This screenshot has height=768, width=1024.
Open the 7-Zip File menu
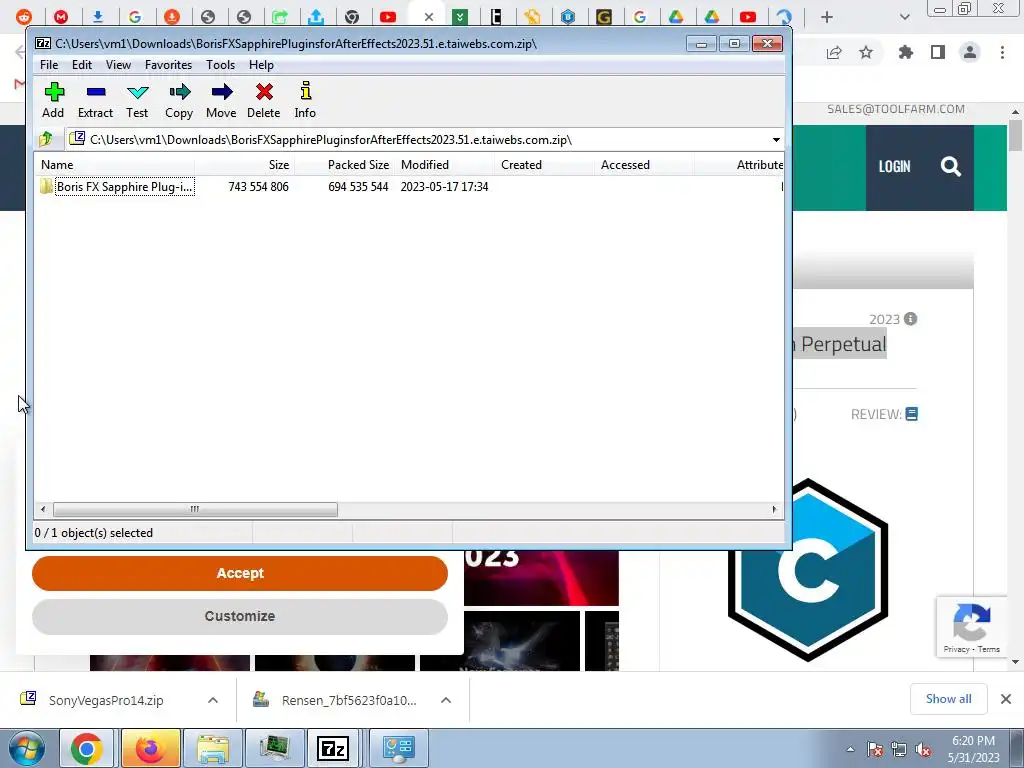pyautogui.click(x=49, y=65)
